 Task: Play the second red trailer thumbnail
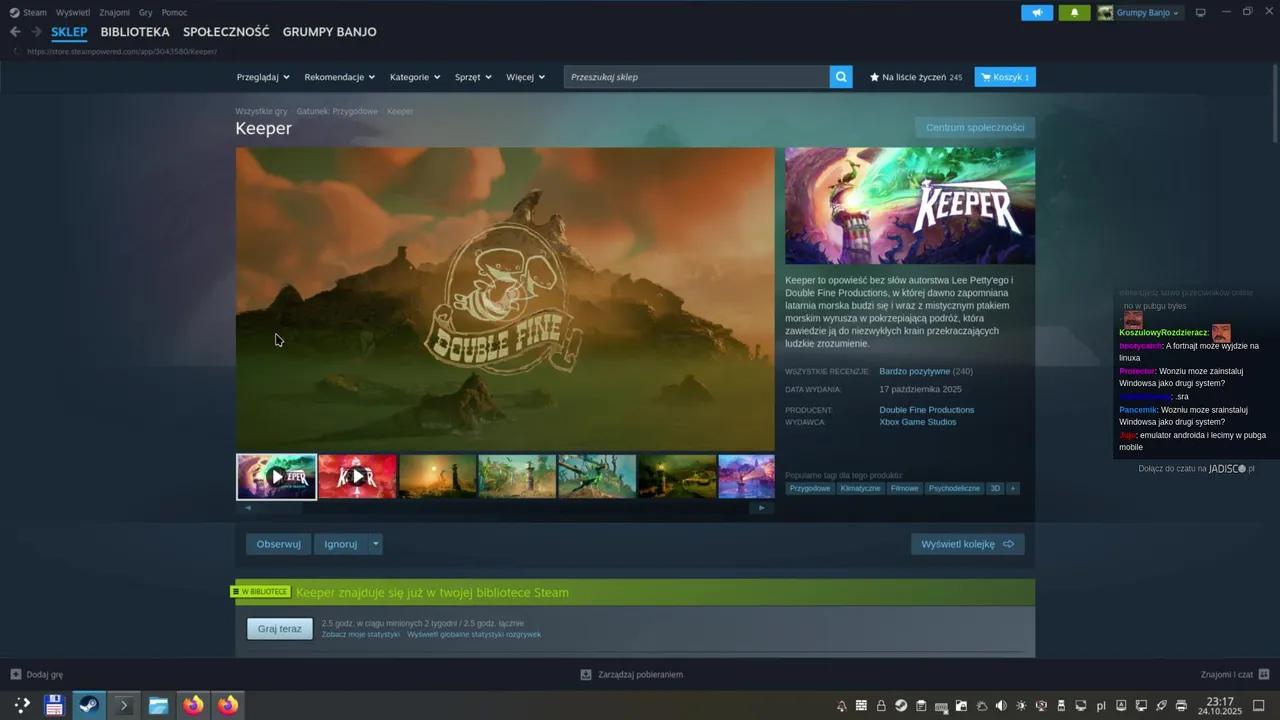pos(358,477)
